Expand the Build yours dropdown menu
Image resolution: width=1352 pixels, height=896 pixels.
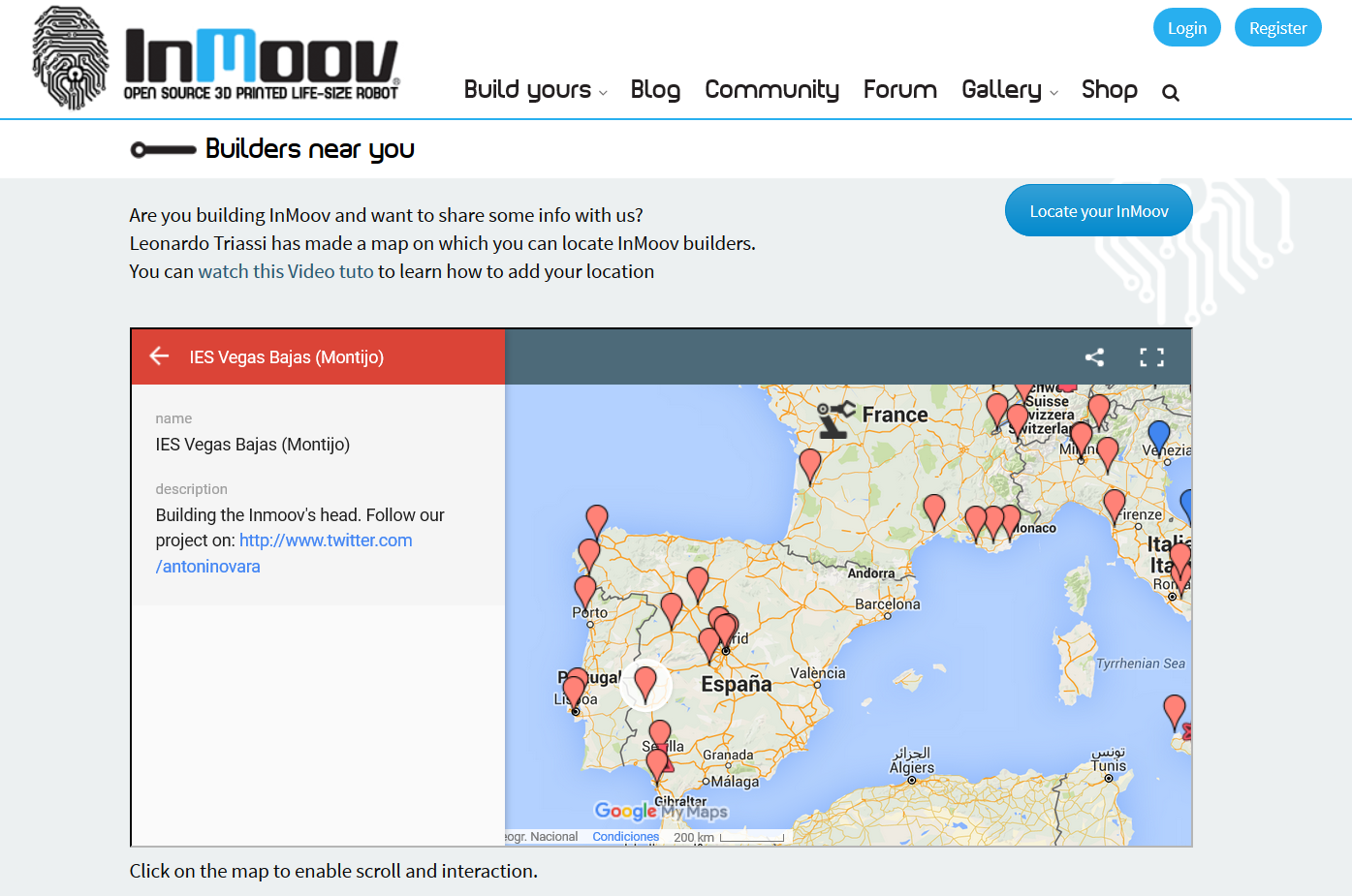[535, 90]
